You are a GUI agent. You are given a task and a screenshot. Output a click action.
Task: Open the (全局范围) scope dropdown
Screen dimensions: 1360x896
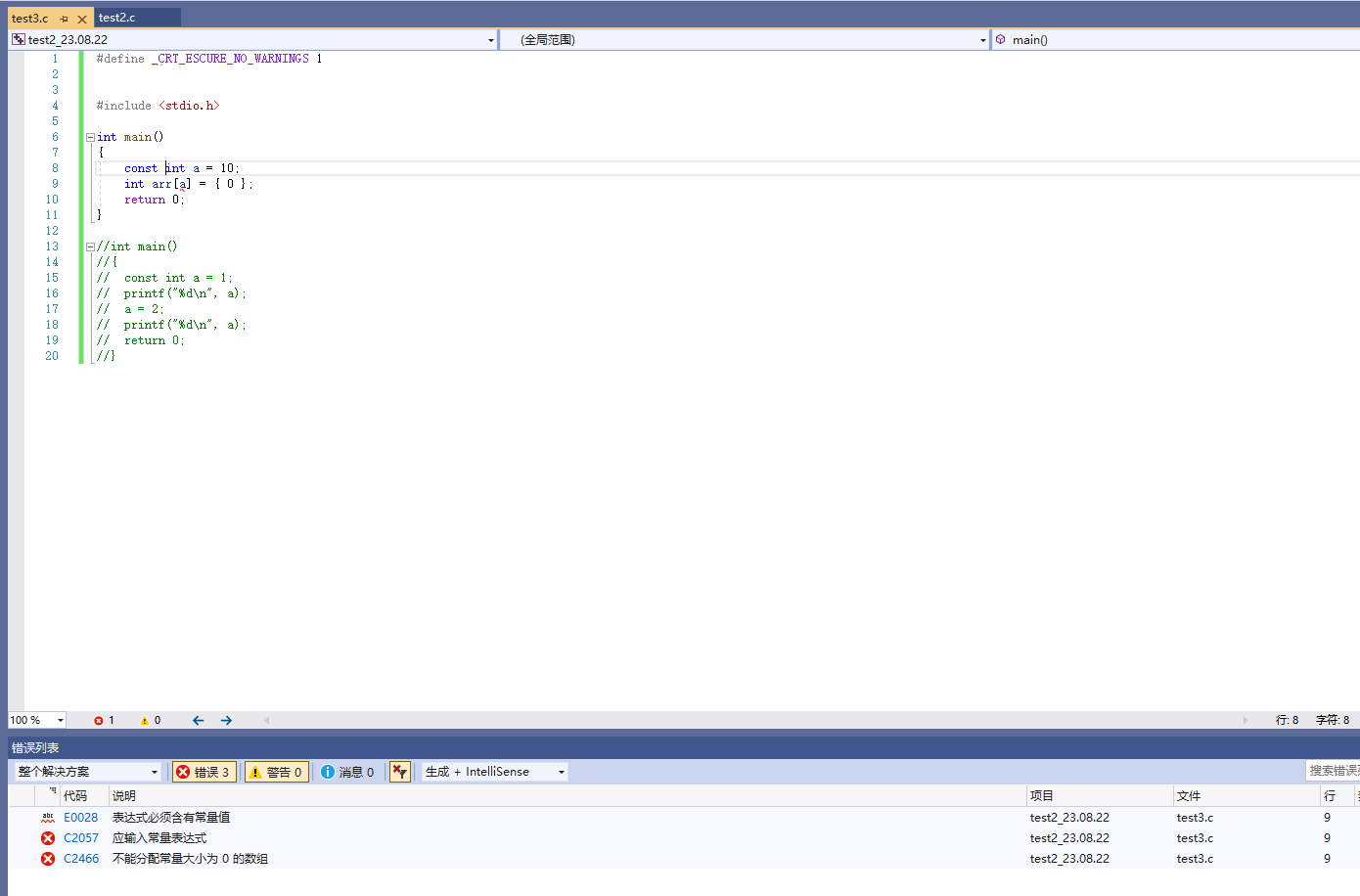tap(983, 40)
